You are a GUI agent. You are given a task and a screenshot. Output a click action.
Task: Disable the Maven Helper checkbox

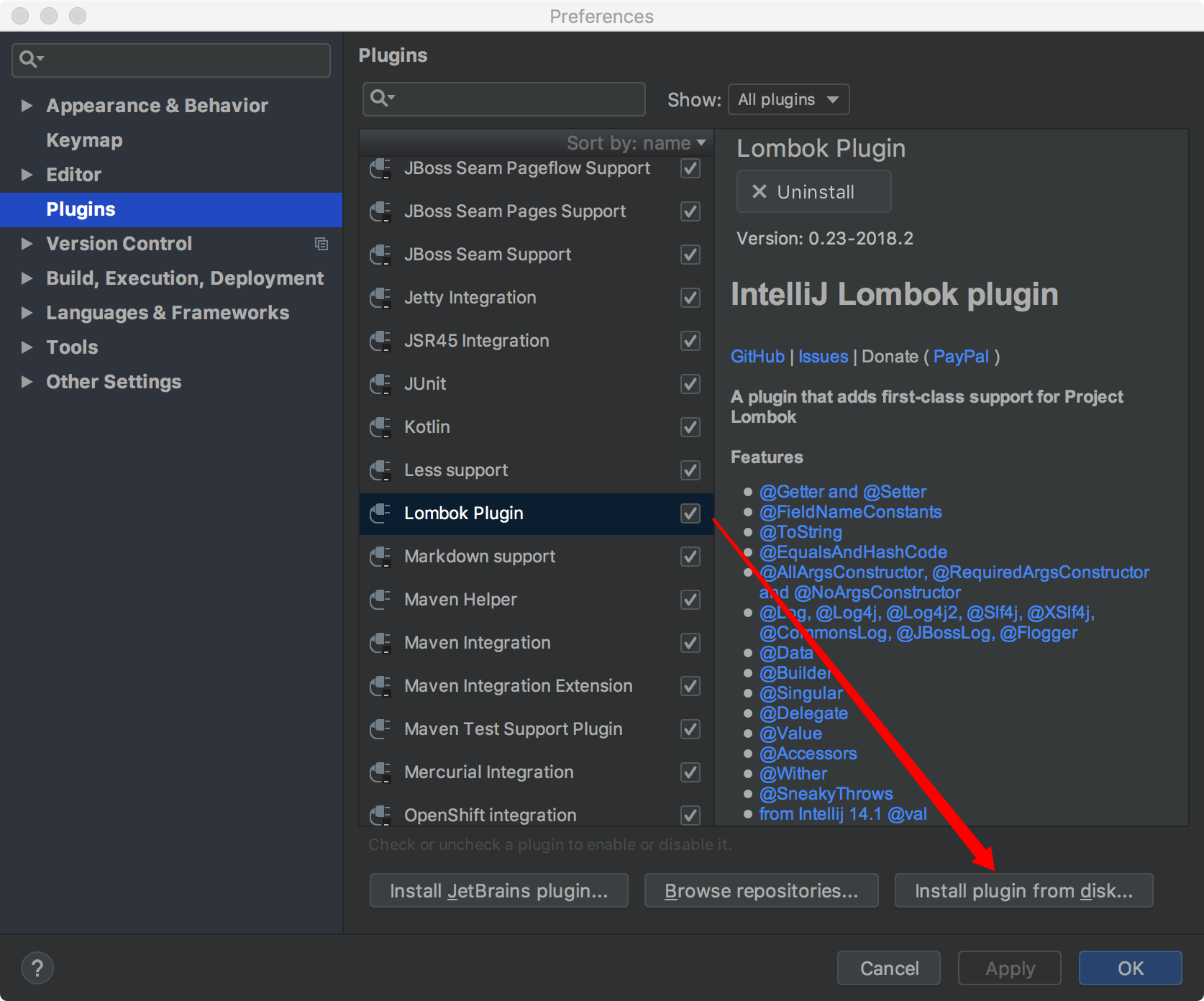690,600
